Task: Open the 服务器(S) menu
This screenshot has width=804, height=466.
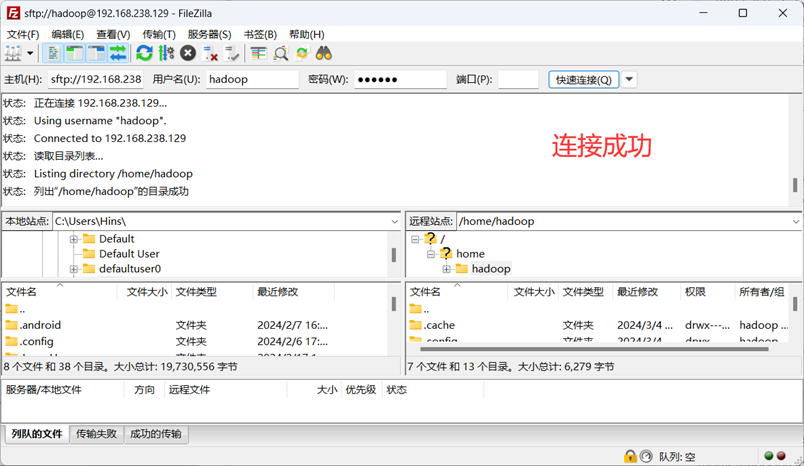Action: point(209,34)
